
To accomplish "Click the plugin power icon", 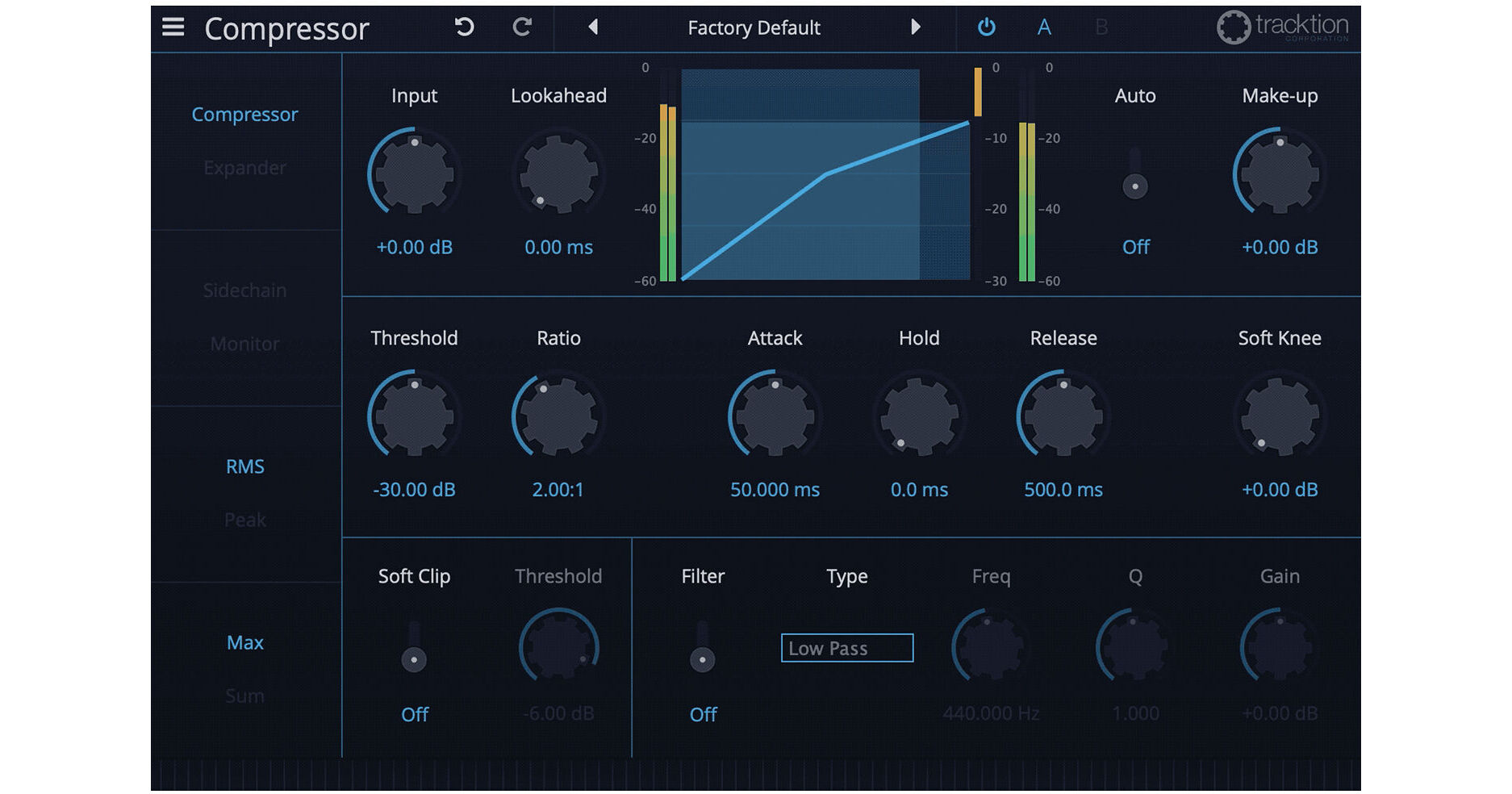I will click(x=988, y=27).
